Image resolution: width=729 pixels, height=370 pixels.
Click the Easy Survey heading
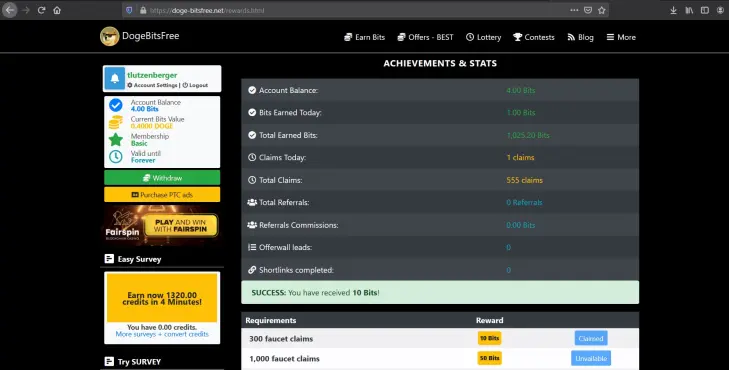139,259
